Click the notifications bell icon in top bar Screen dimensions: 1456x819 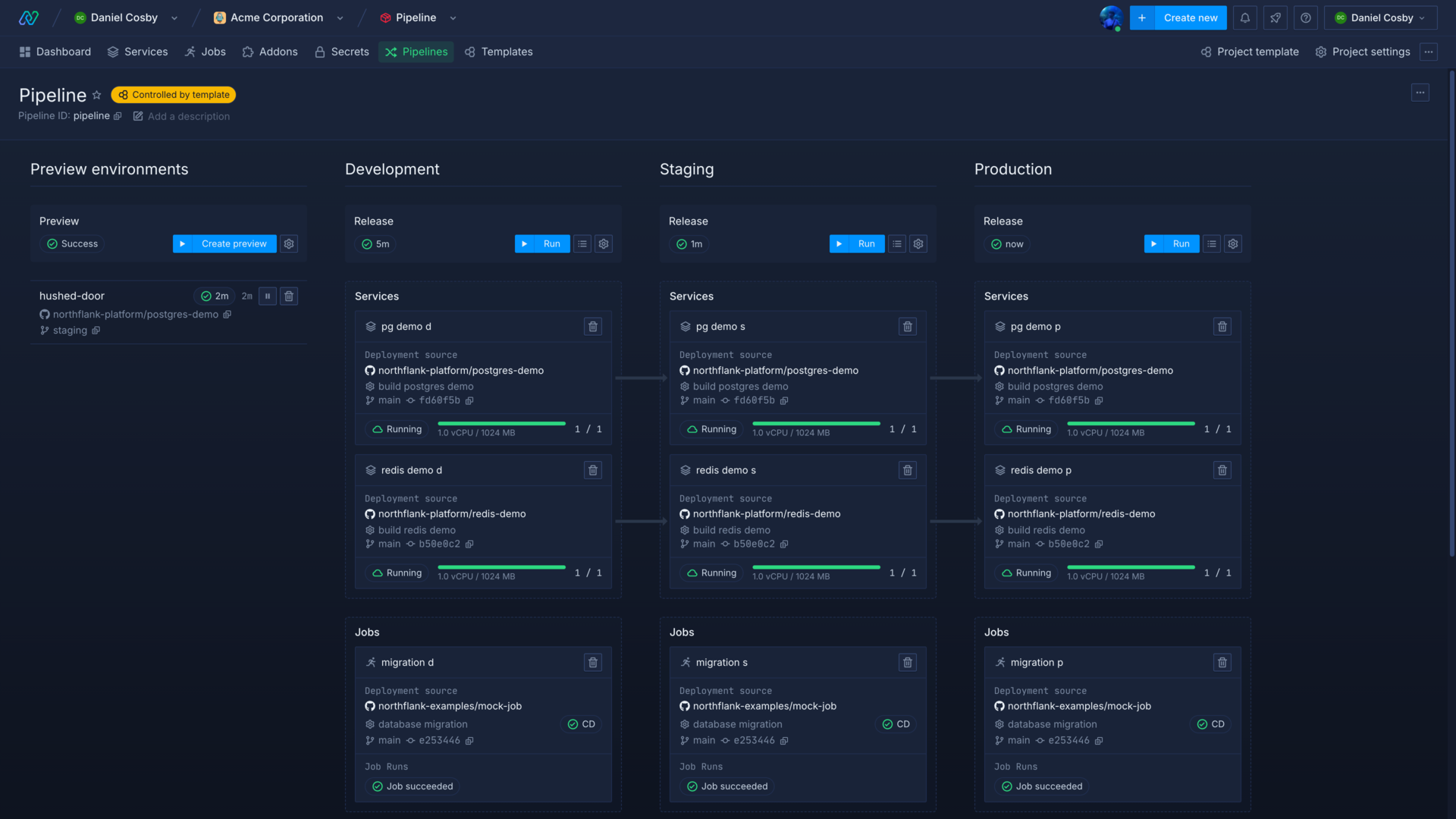click(x=1245, y=18)
